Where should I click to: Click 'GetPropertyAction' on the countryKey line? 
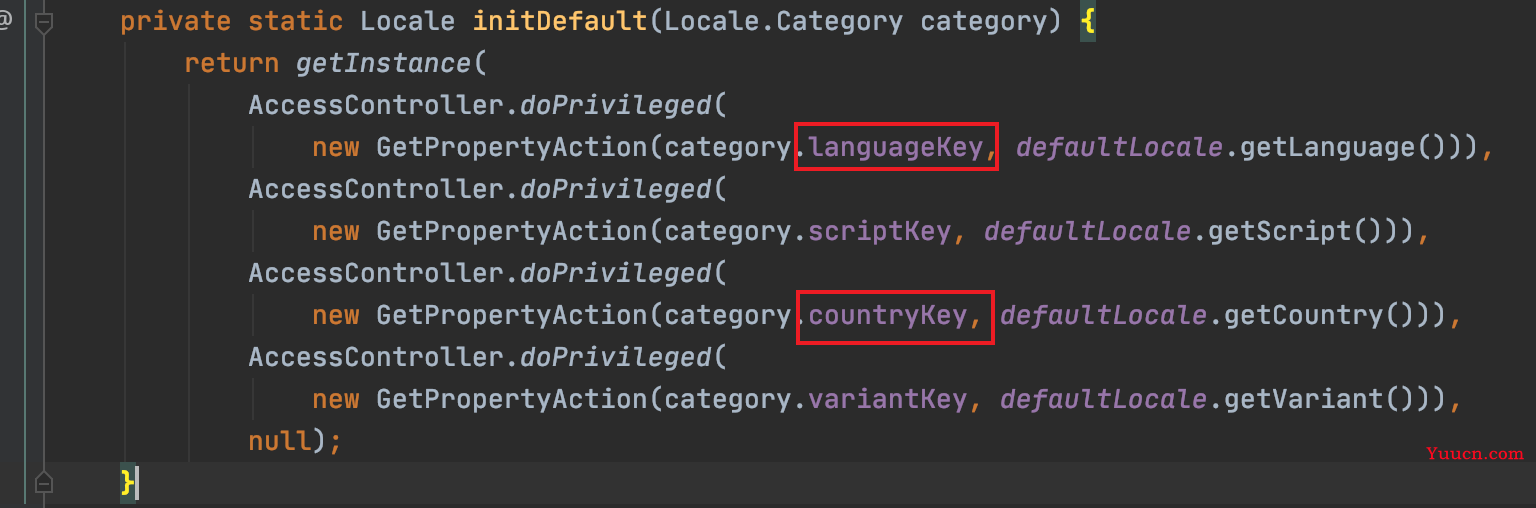coord(512,315)
